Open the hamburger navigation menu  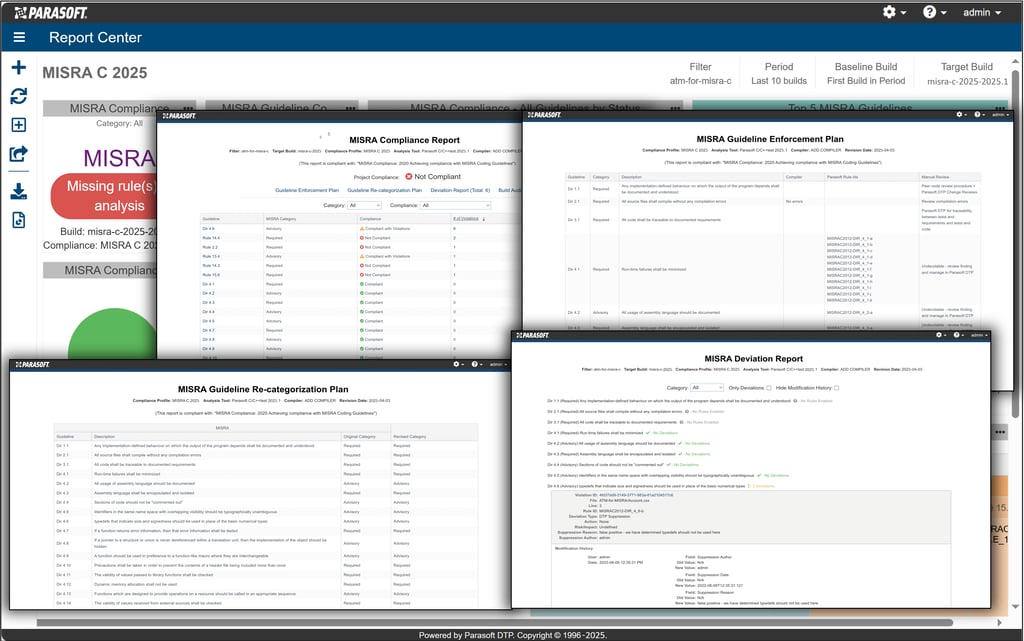pos(19,38)
